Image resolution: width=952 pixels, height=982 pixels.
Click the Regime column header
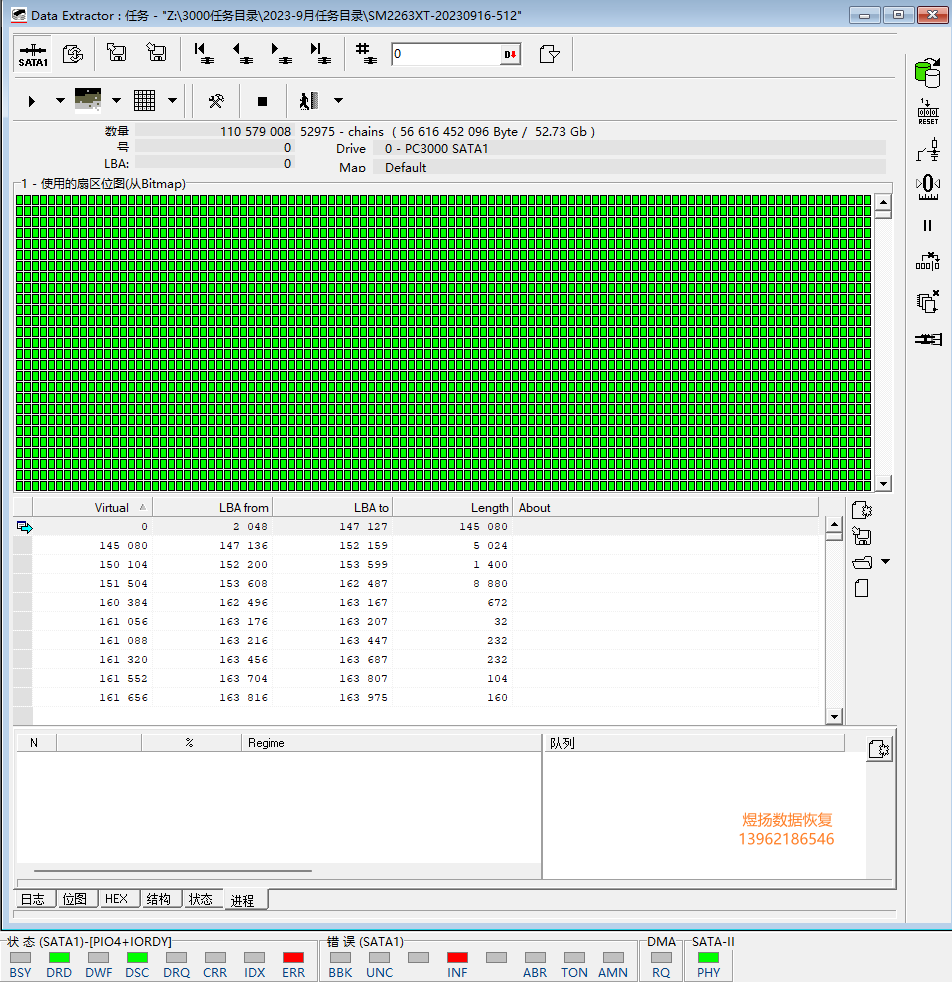391,743
